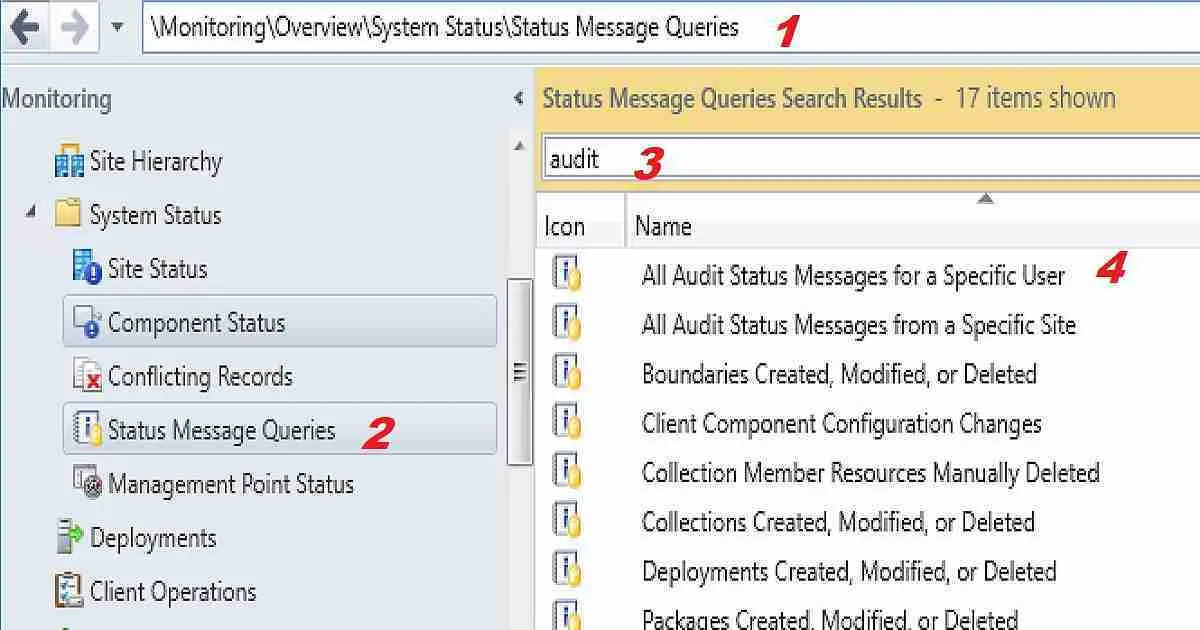This screenshot has height=630, width=1200.
Task: Go back with the back arrow
Action: 25,27
